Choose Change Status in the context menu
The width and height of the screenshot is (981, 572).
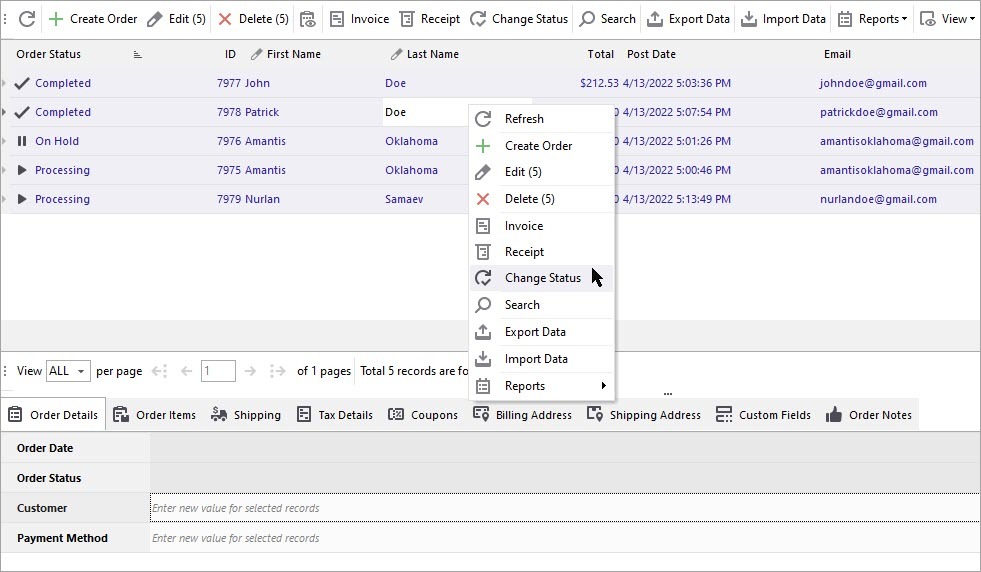point(542,278)
